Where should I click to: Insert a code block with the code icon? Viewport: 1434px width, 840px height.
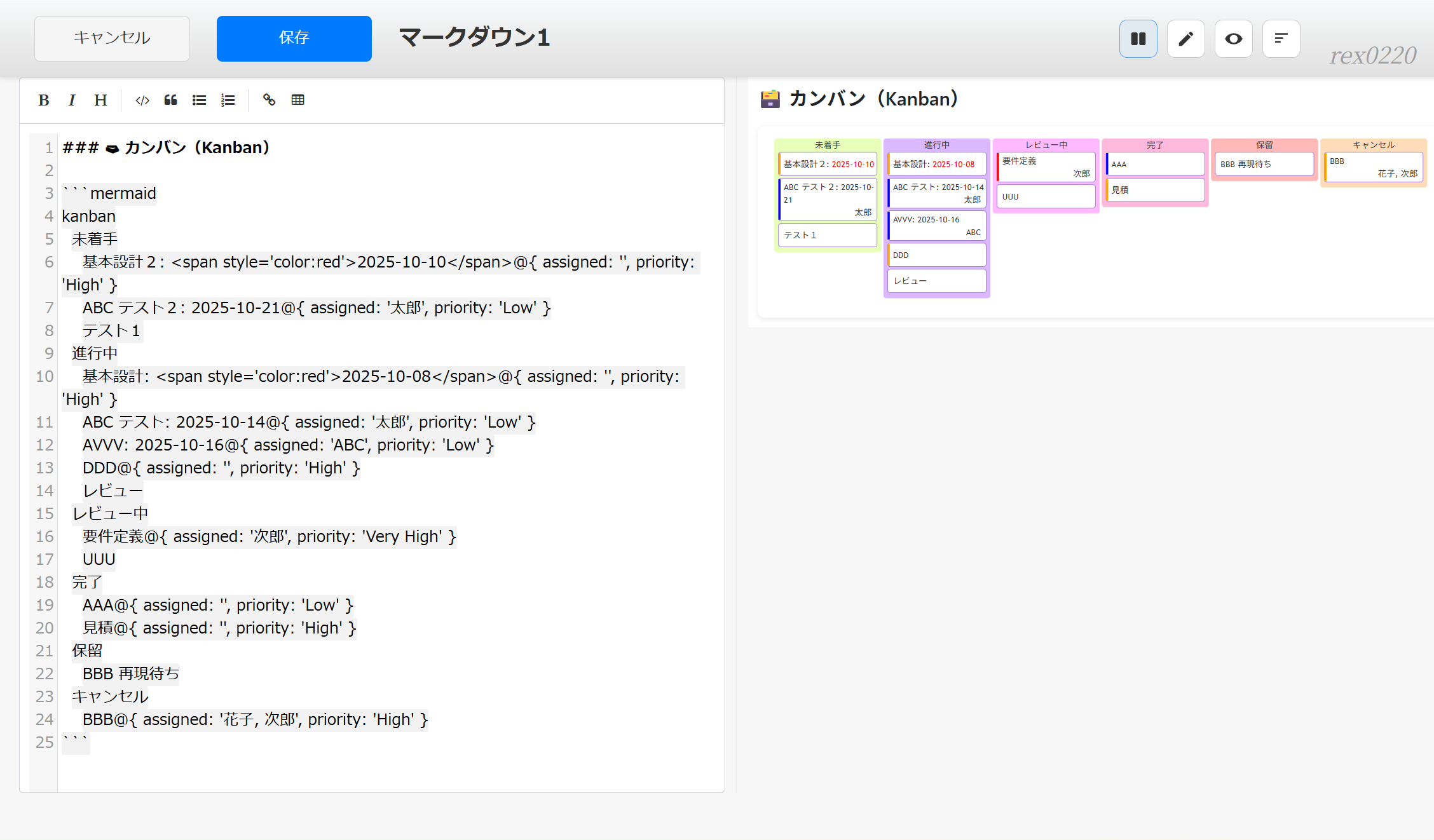click(x=142, y=100)
